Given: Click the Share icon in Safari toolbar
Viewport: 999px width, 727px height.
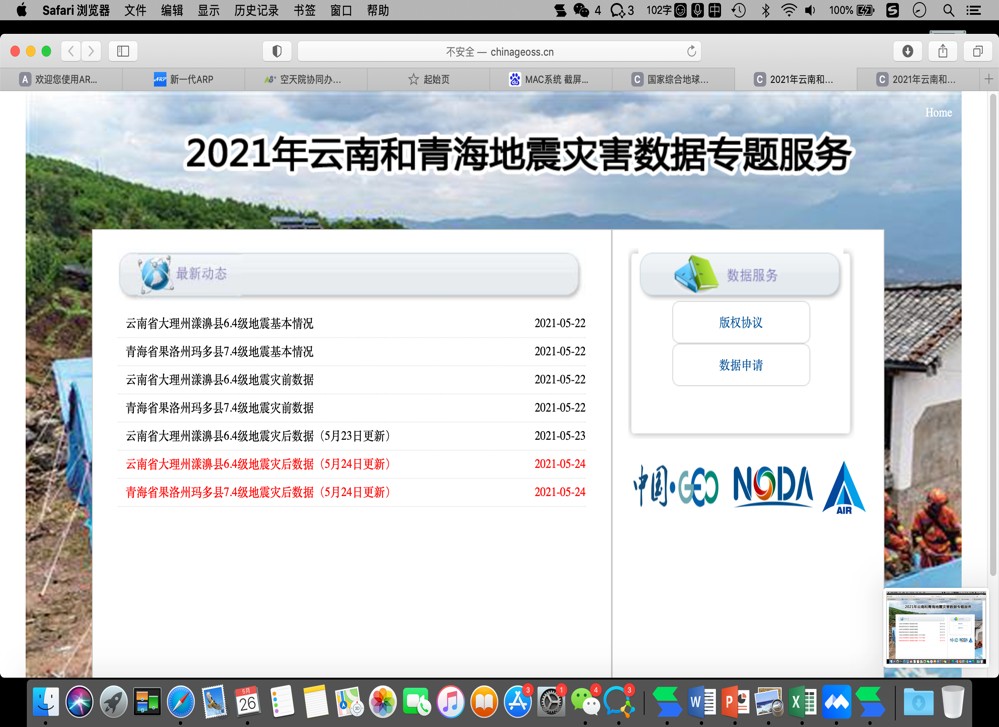Looking at the screenshot, I should (x=943, y=50).
